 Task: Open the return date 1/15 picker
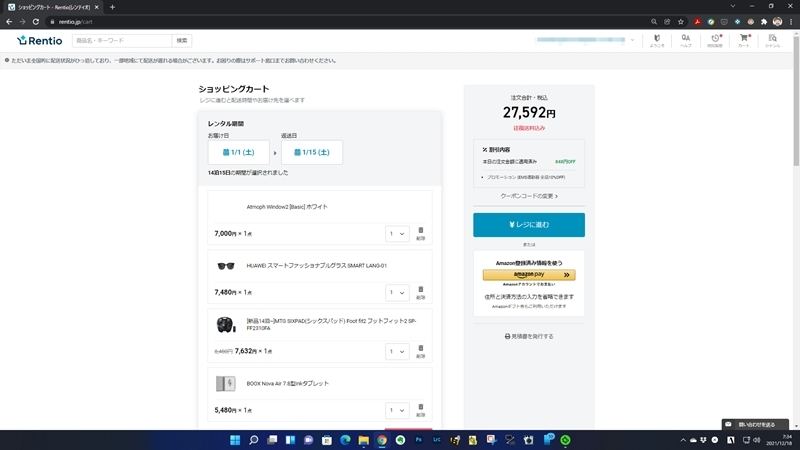click(312, 152)
